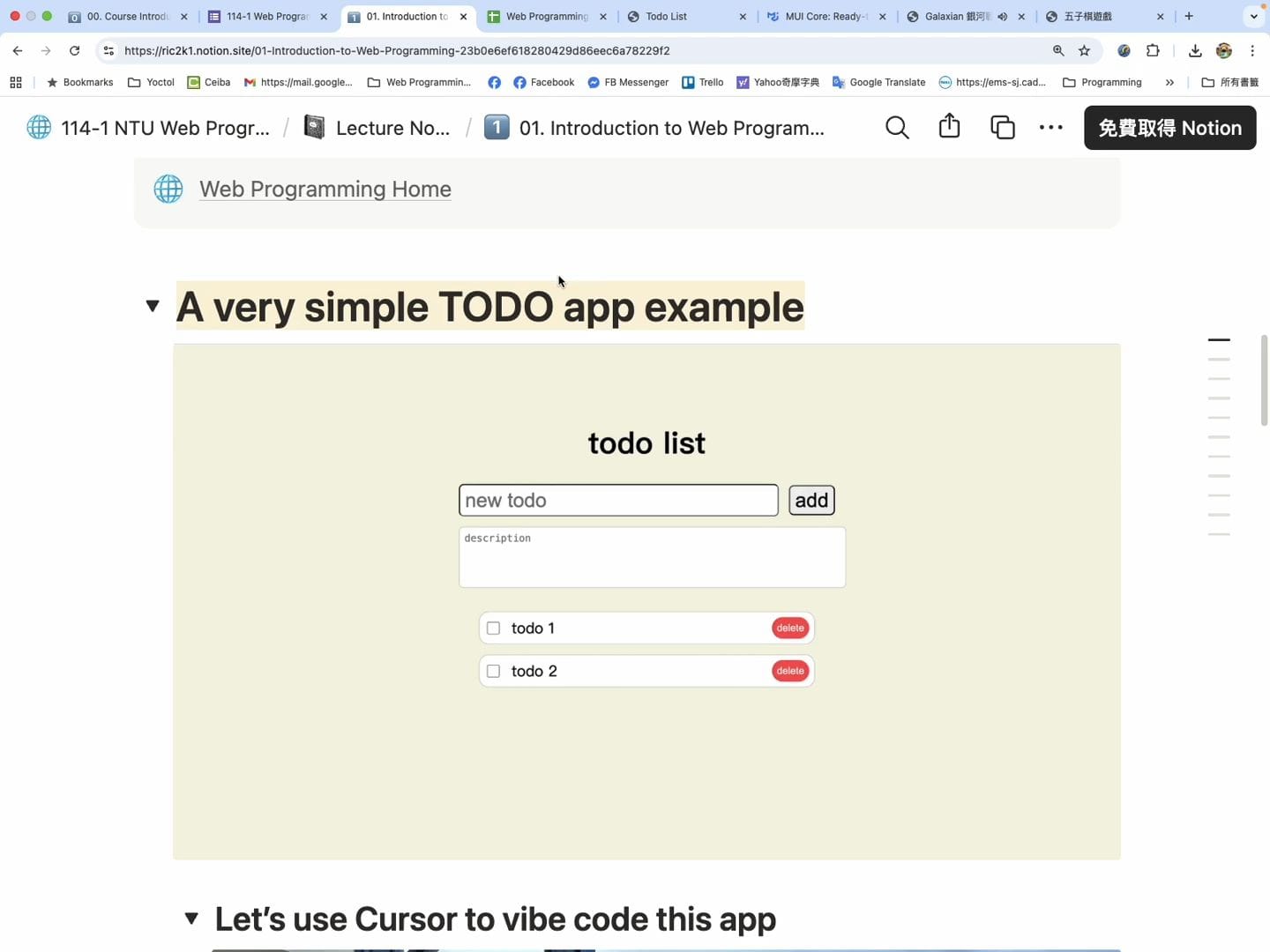The image size is (1270, 952).
Task: Expand the hidden bookmarks overflow chevron
Action: [x=1169, y=83]
